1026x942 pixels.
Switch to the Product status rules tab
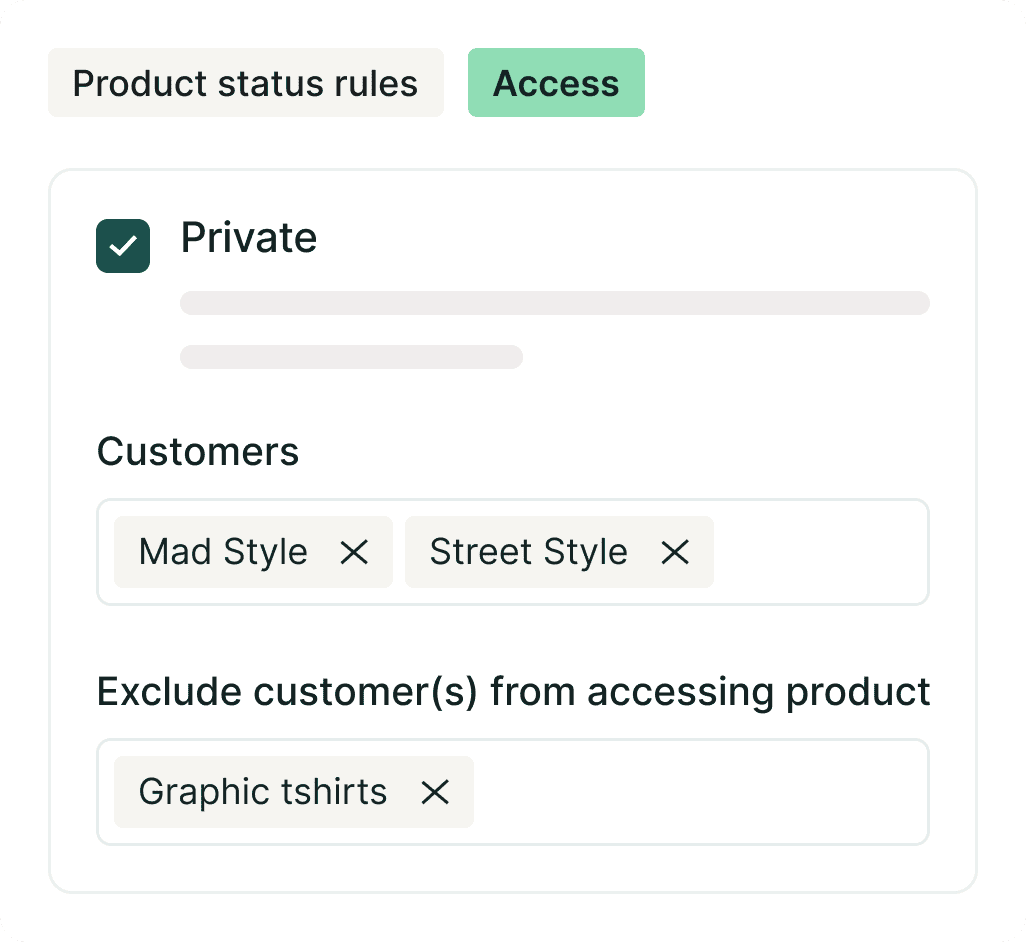(x=245, y=83)
